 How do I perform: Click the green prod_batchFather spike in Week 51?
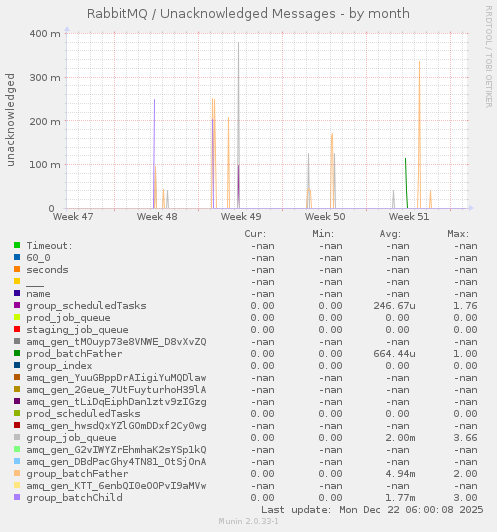406,183
